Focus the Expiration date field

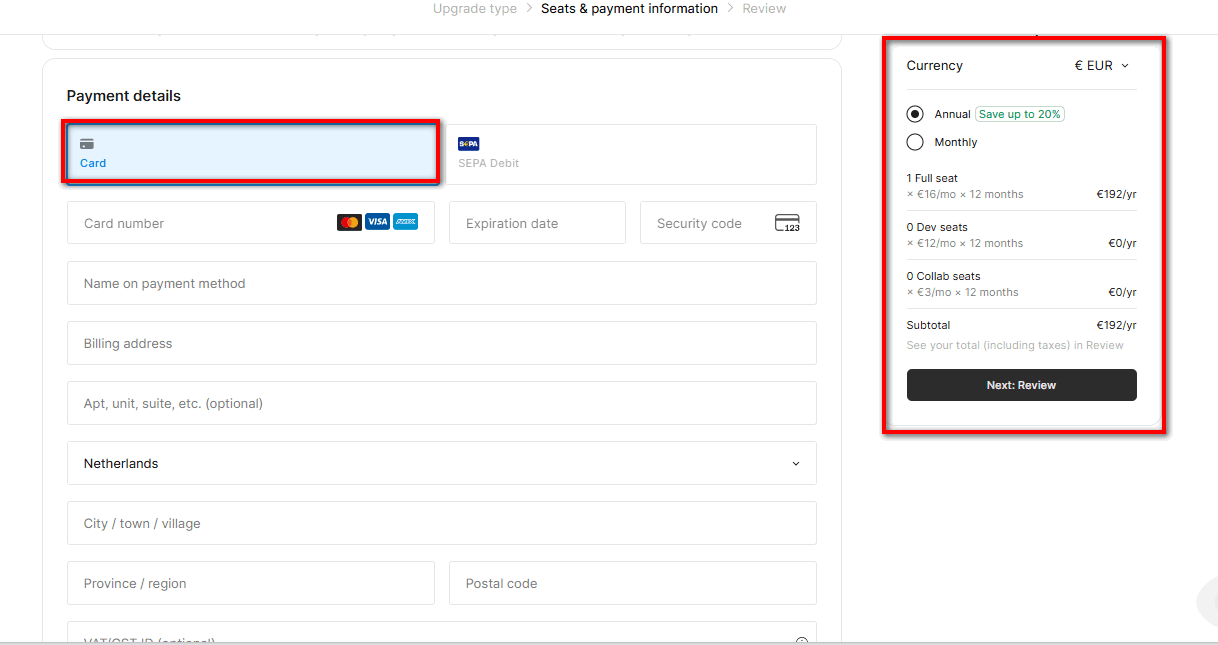pyautogui.click(x=537, y=222)
